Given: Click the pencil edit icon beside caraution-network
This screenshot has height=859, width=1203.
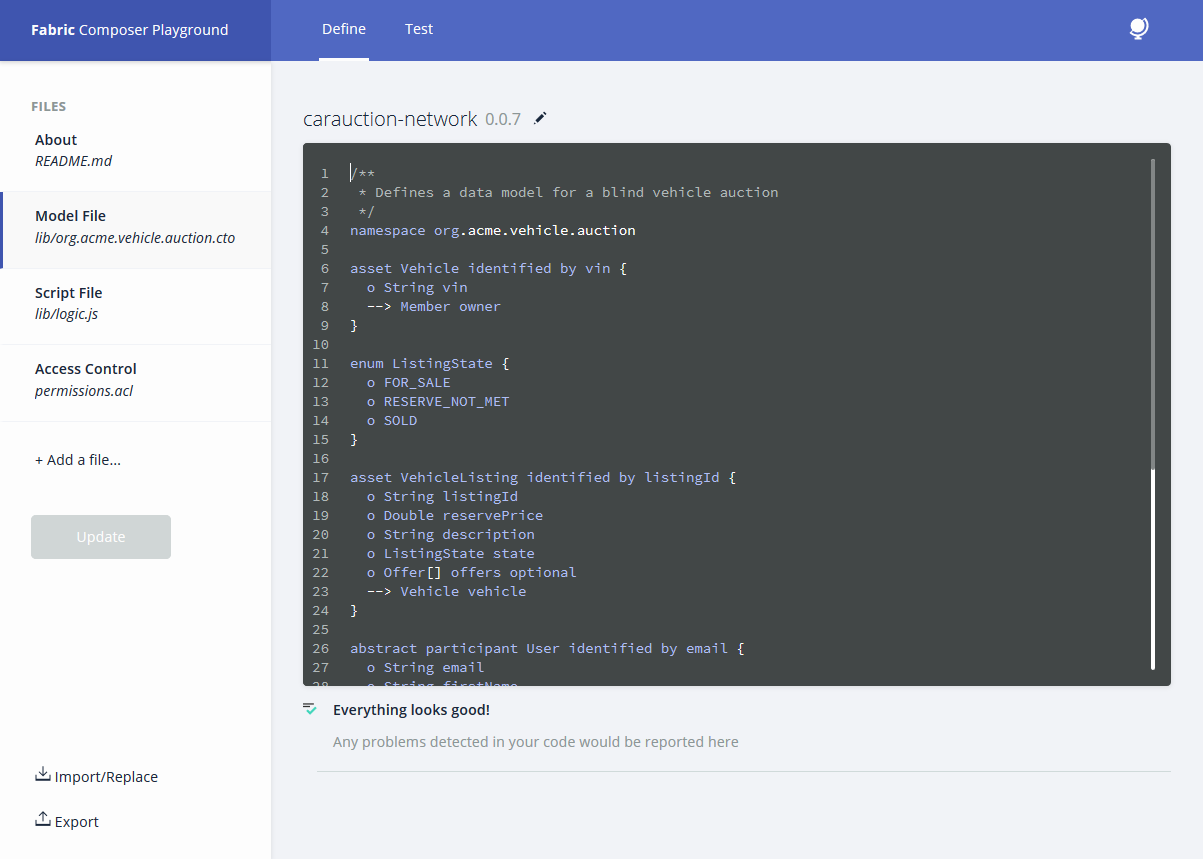Looking at the screenshot, I should (540, 119).
